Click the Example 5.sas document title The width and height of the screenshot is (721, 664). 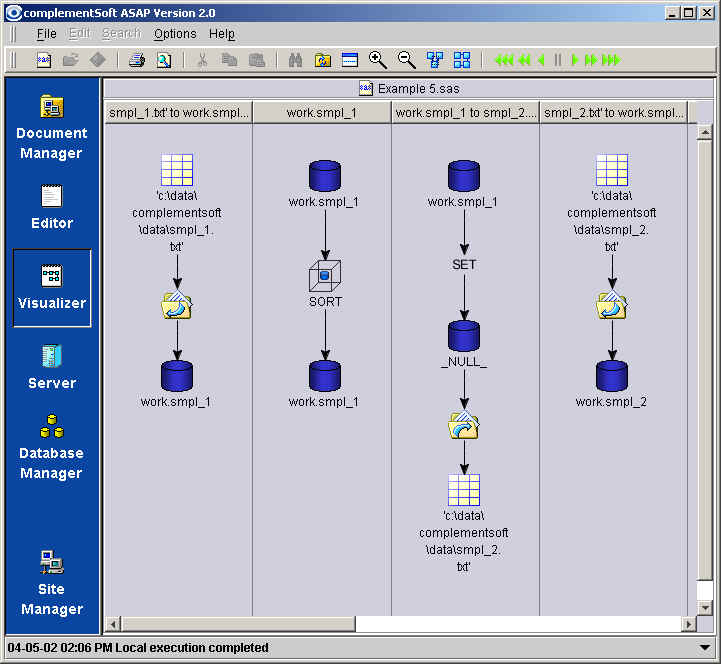[409, 88]
